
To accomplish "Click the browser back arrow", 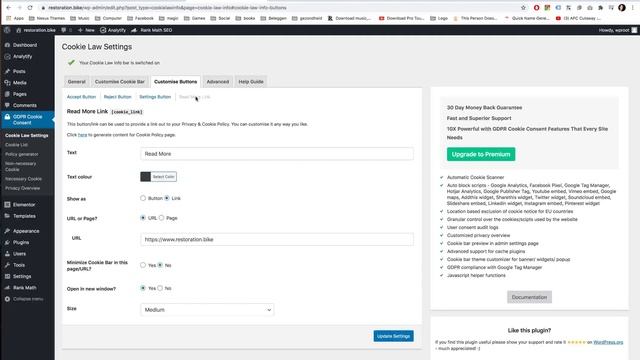I will (x=9, y=8).
